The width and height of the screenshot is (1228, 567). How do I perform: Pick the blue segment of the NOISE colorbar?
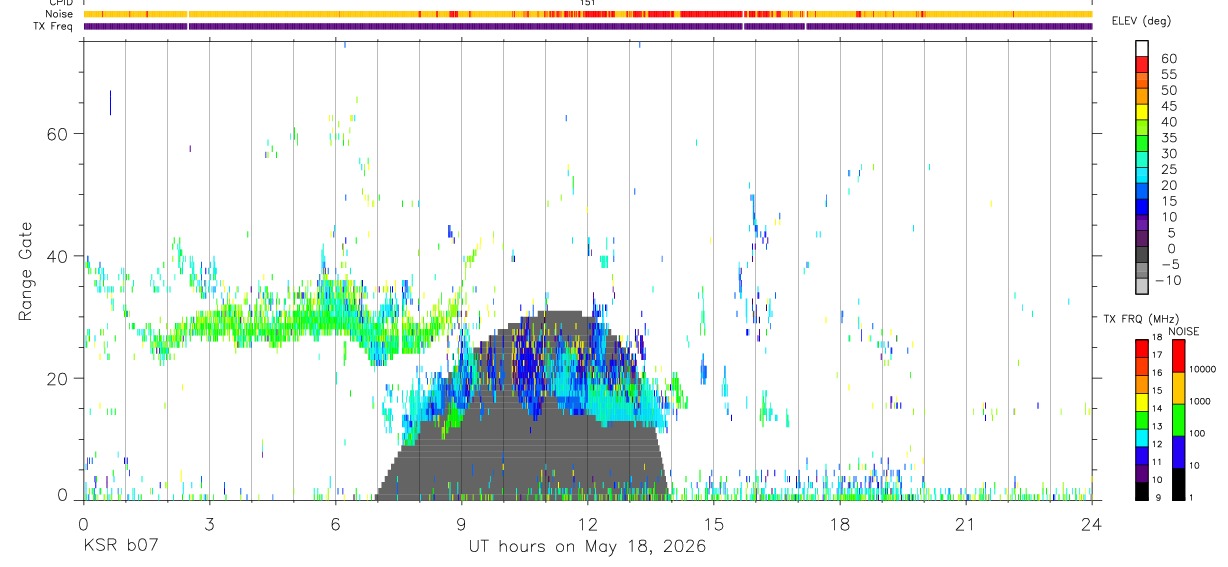pos(1178,451)
